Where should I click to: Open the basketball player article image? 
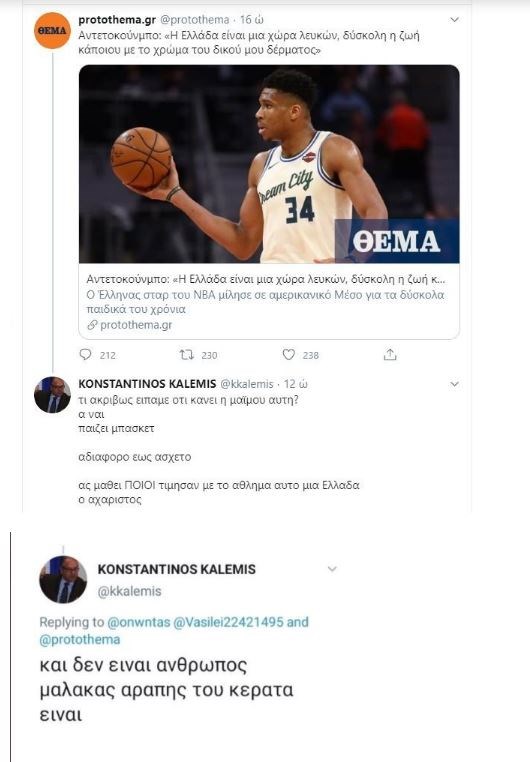coord(269,164)
